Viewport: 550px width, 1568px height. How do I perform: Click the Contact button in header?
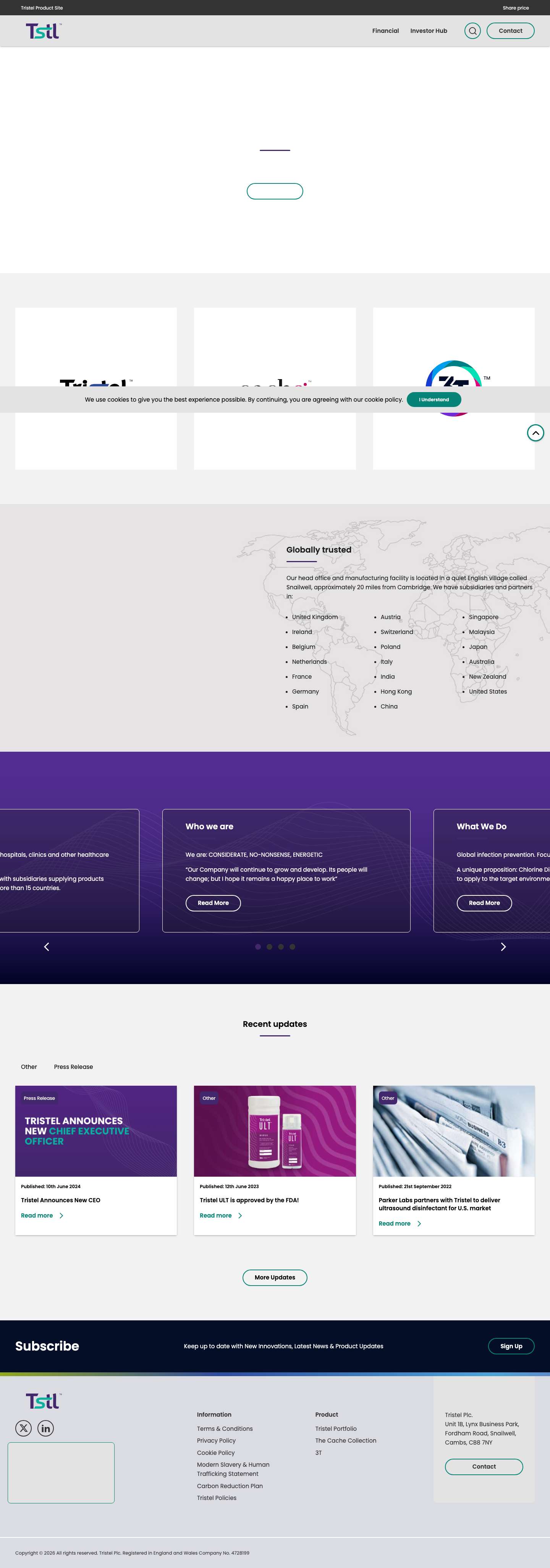[x=510, y=31]
